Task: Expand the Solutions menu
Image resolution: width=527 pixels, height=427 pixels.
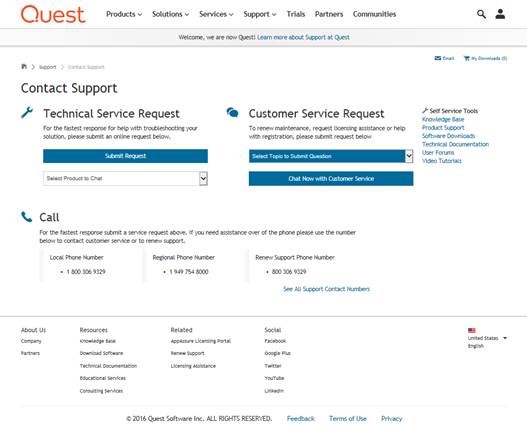Action: pos(170,14)
